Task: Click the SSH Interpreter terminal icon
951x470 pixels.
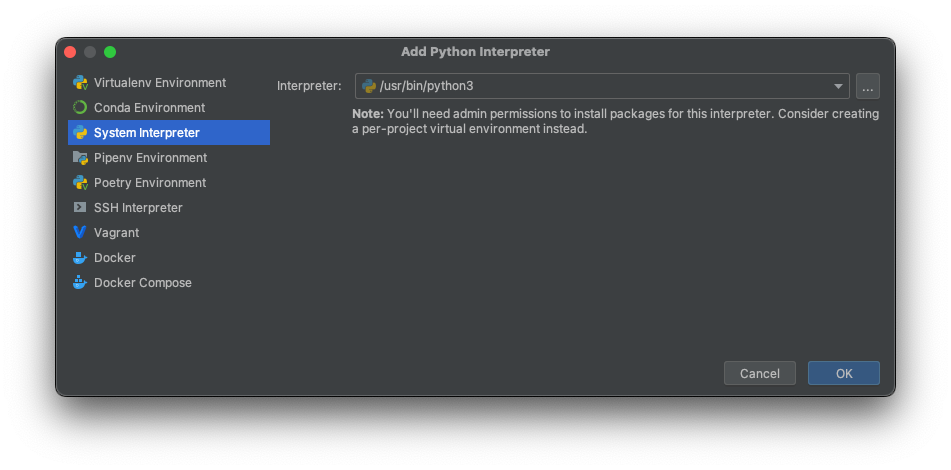Action: [x=80, y=207]
